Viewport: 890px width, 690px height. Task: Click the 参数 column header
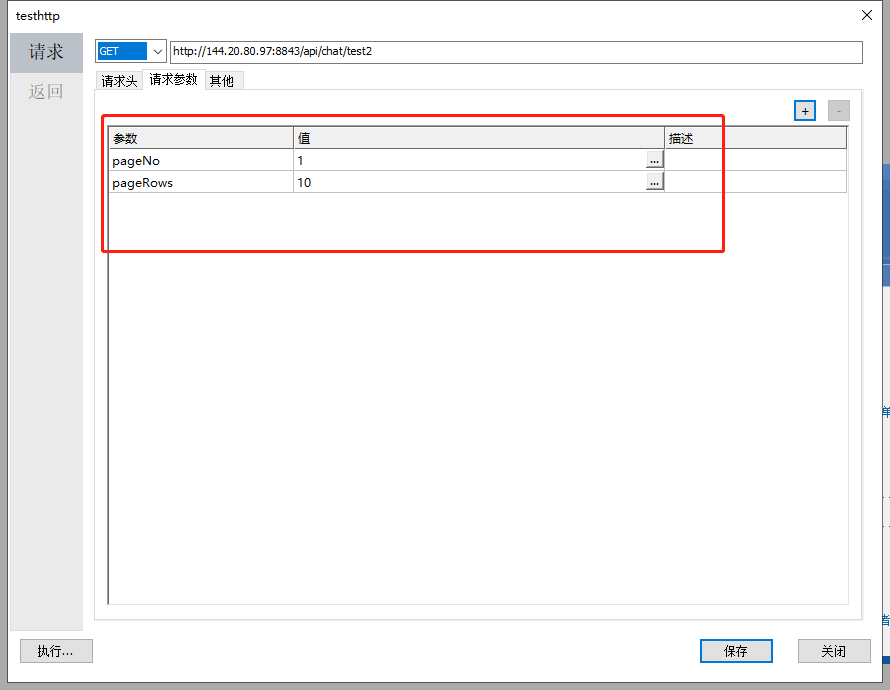200,138
